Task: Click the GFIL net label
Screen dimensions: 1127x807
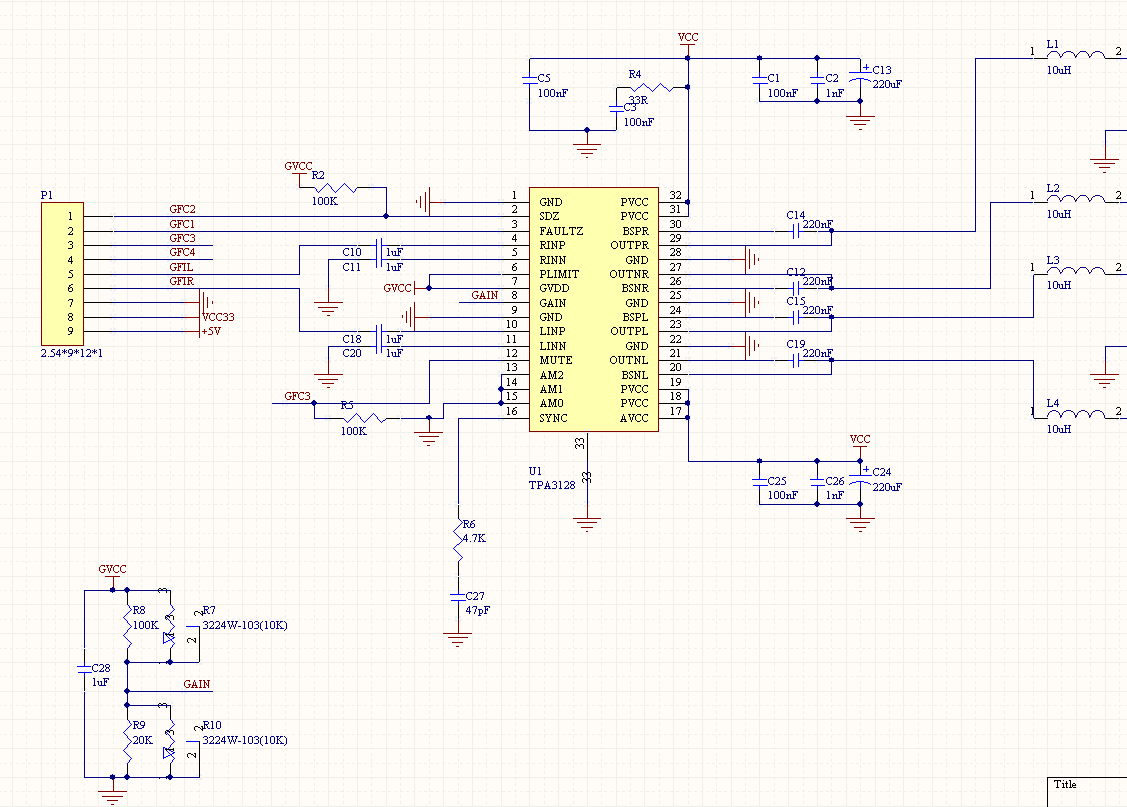Action: pos(181,267)
